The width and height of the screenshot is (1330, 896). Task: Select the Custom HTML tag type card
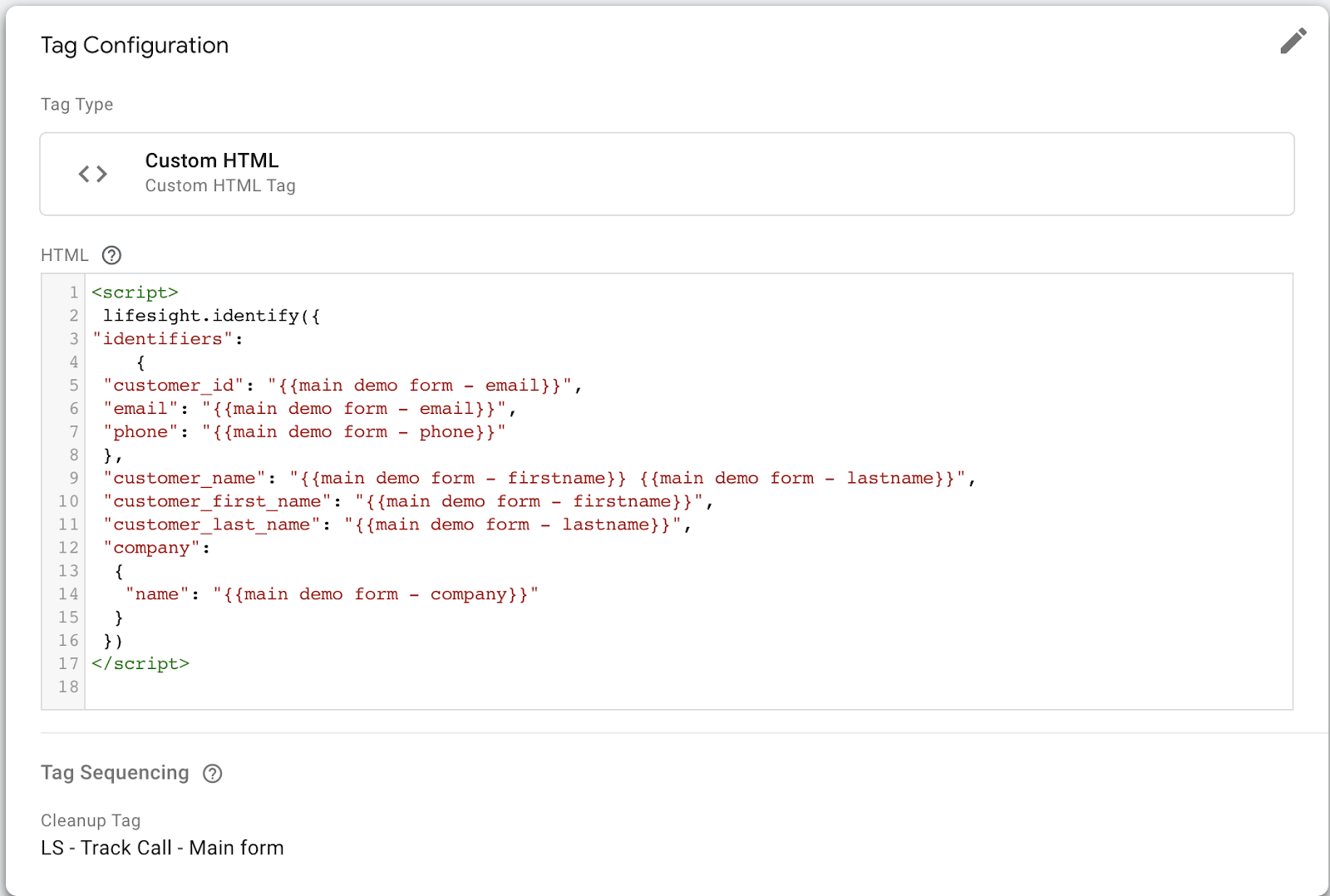[x=667, y=174]
